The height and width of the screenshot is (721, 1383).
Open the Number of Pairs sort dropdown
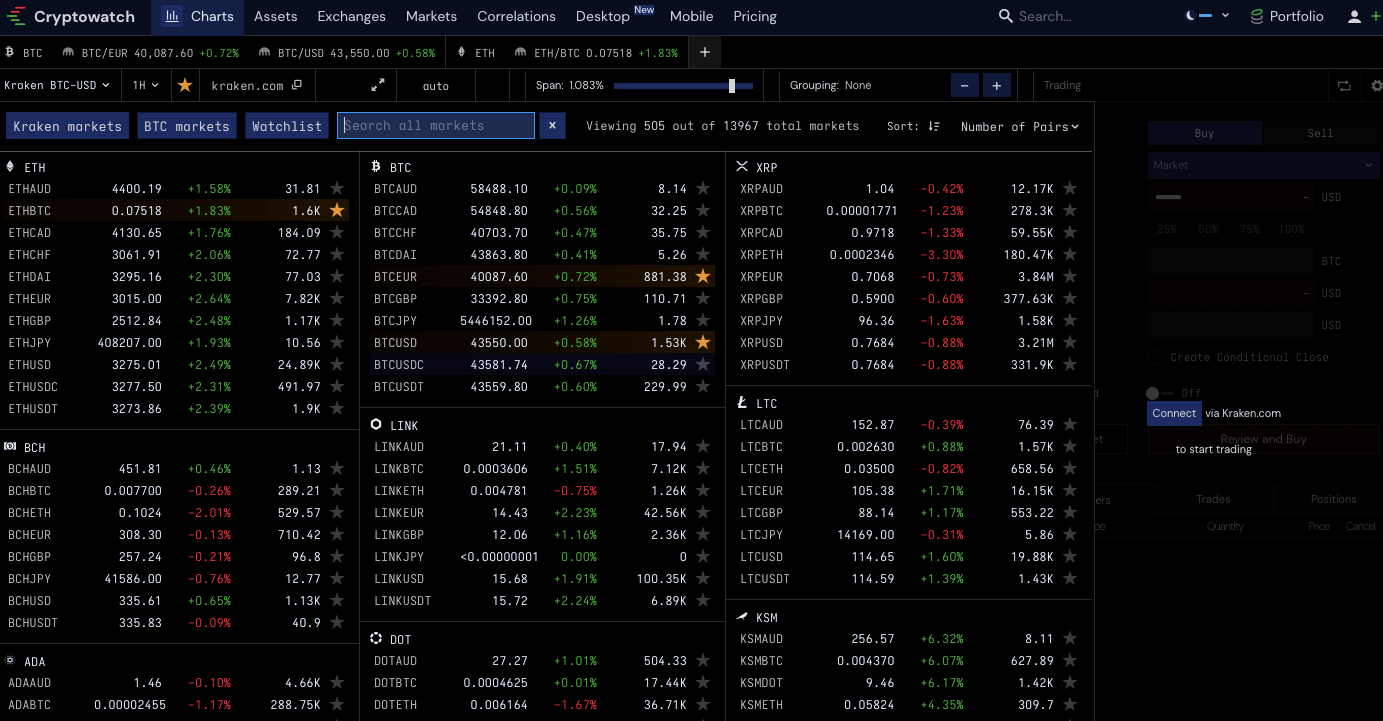pos(1020,126)
